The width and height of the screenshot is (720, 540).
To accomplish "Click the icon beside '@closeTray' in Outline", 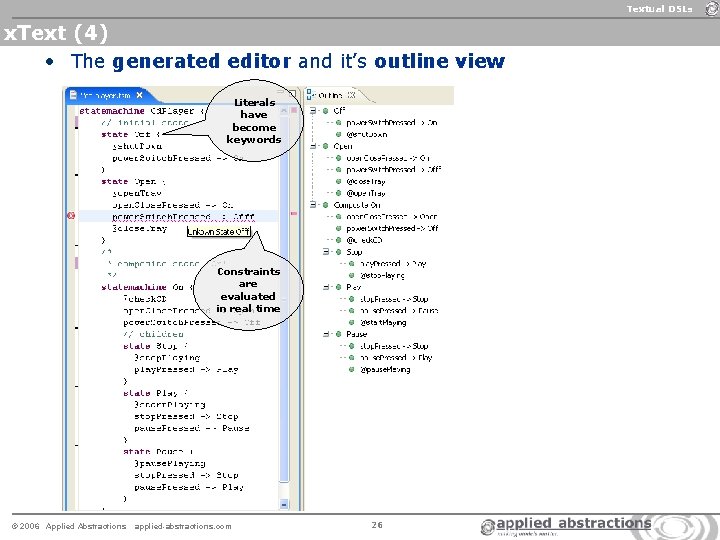I will click(x=338, y=181).
